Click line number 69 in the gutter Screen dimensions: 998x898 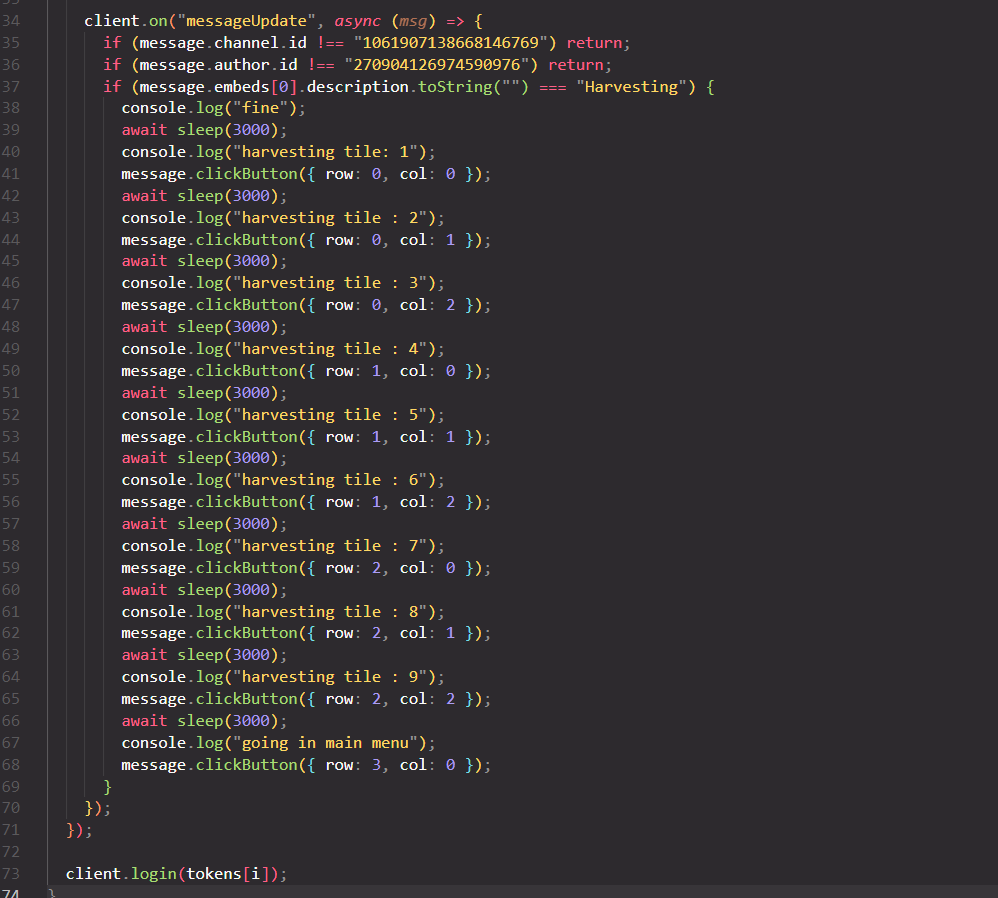point(11,787)
